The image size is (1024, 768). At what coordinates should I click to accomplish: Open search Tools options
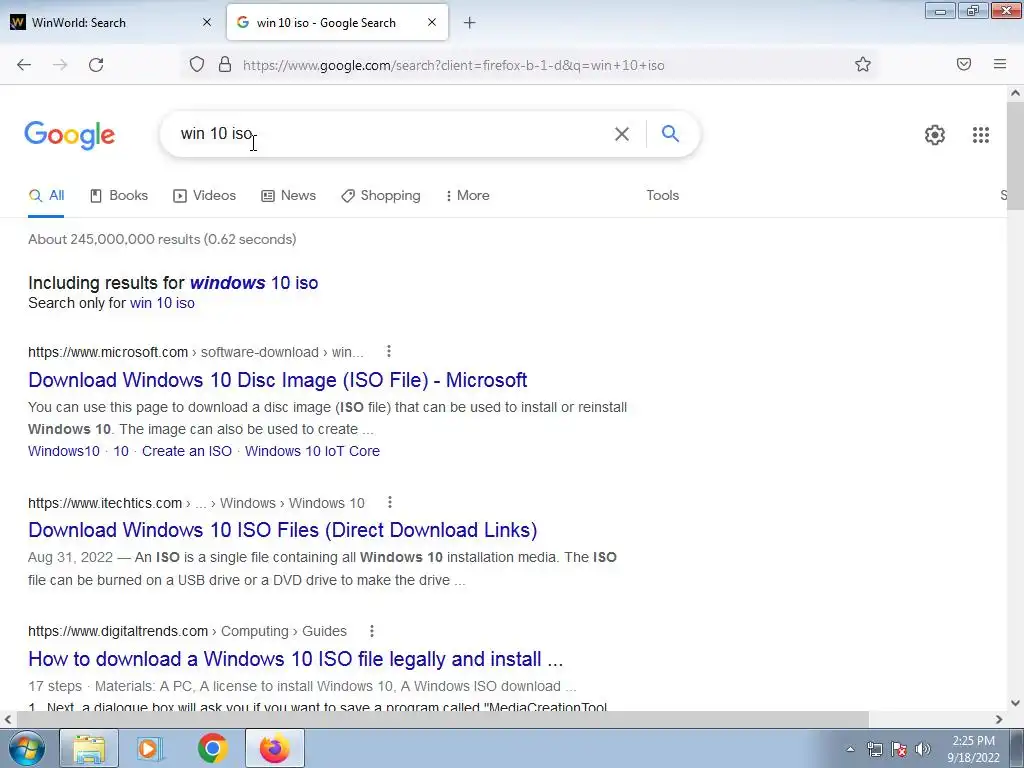[662, 195]
